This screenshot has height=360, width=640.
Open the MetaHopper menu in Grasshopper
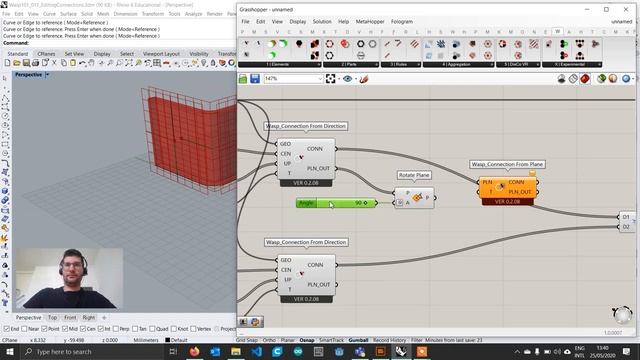point(370,21)
